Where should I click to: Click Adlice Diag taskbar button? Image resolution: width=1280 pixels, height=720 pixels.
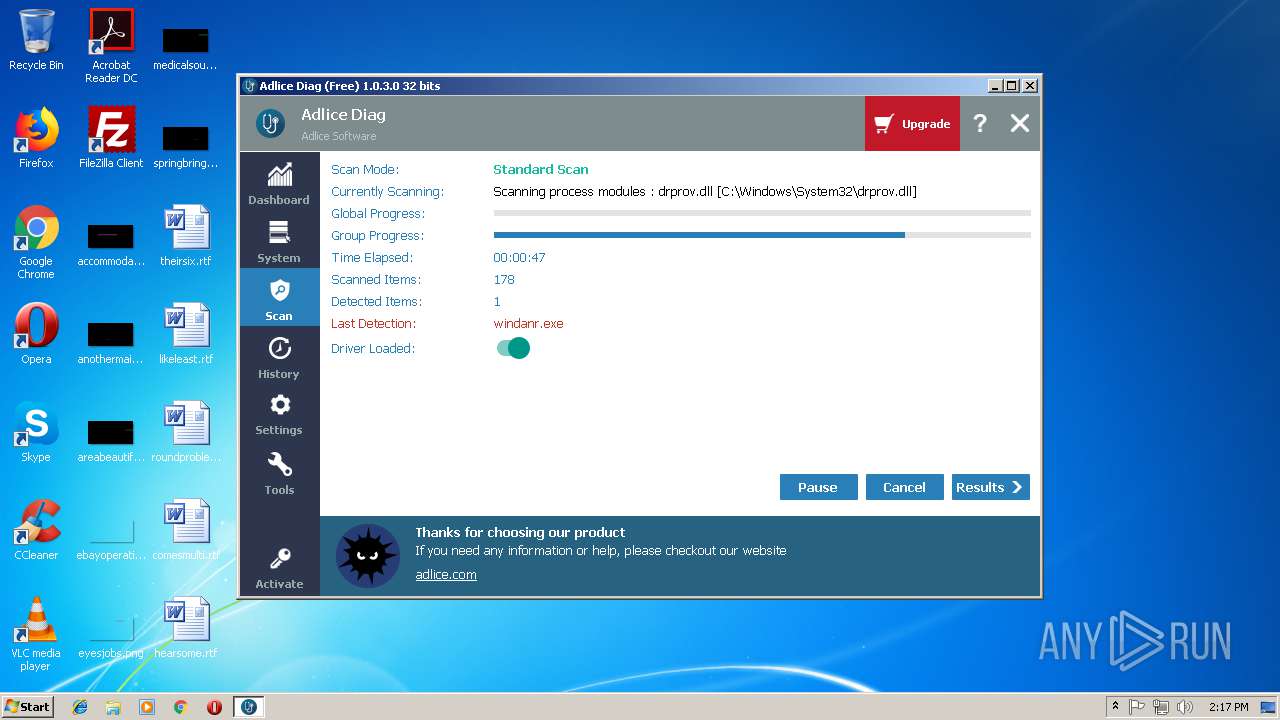pyautogui.click(x=249, y=707)
